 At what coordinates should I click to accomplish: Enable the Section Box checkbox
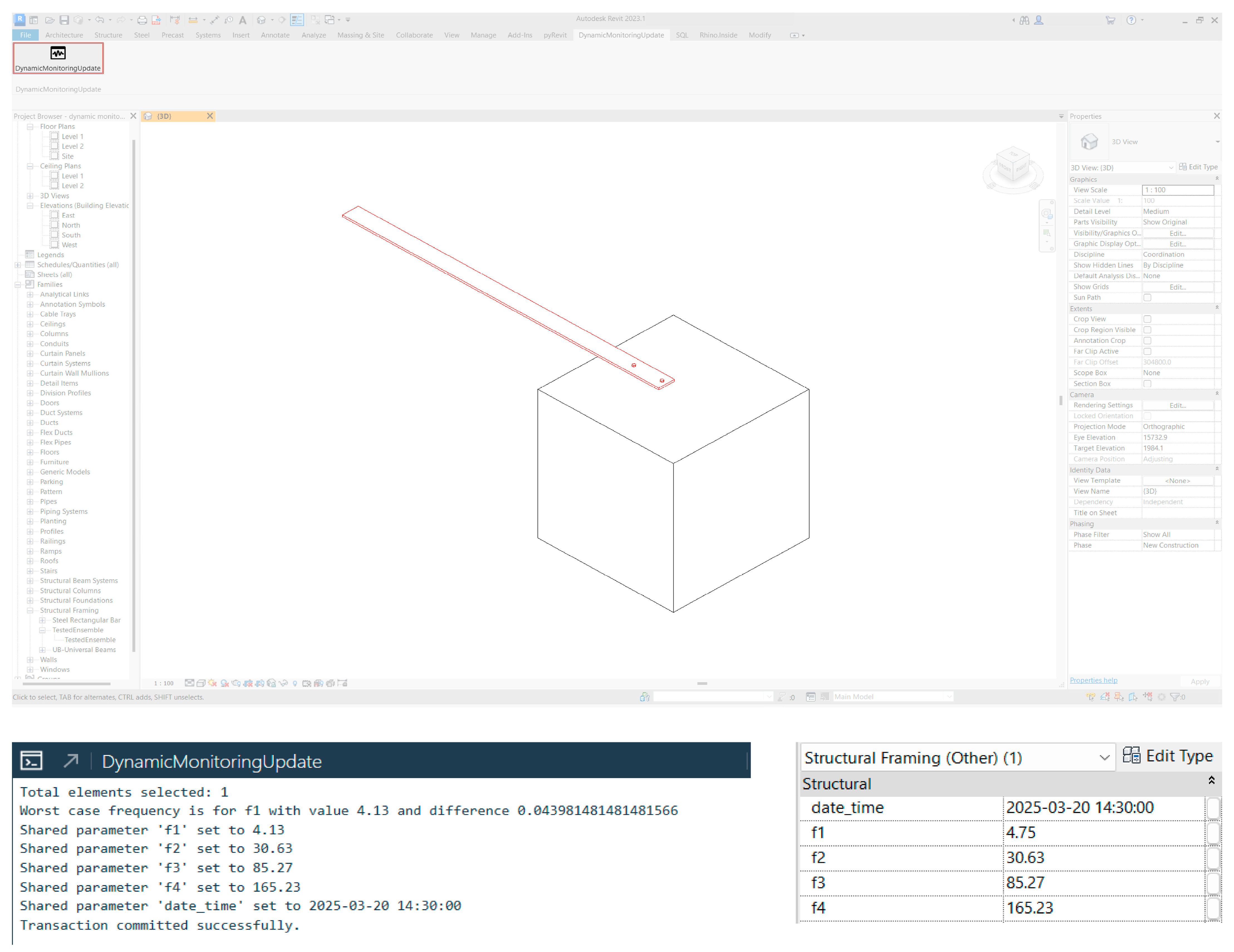(x=1147, y=383)
